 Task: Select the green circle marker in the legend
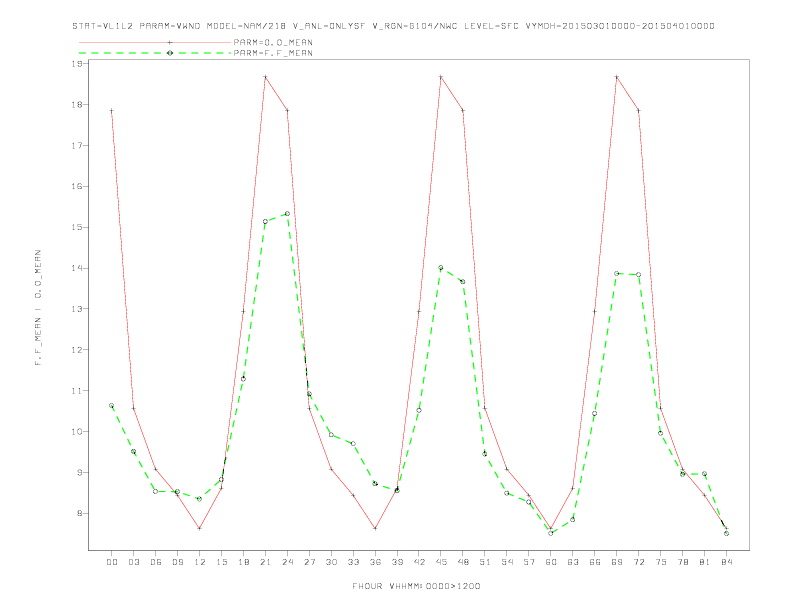point(170,53)
